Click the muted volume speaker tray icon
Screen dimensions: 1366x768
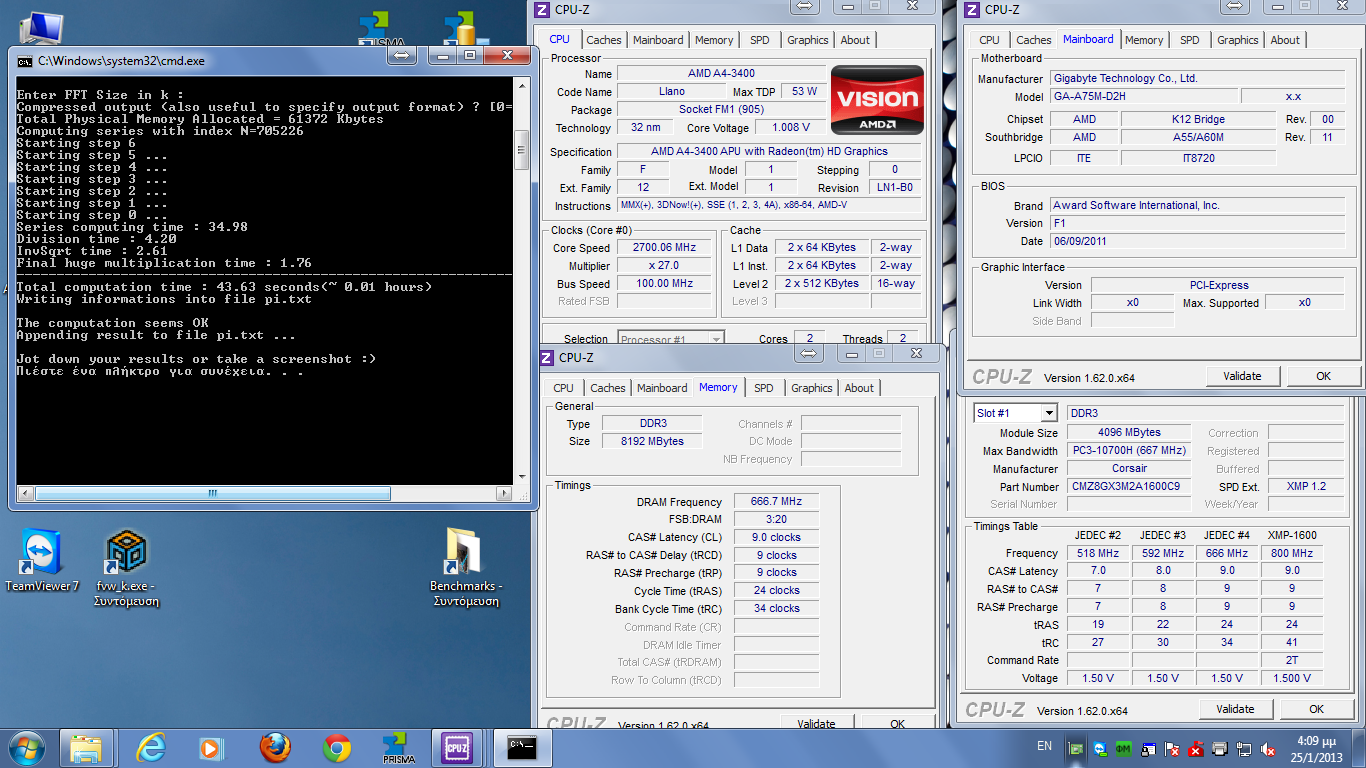[x=1268, y=748]
